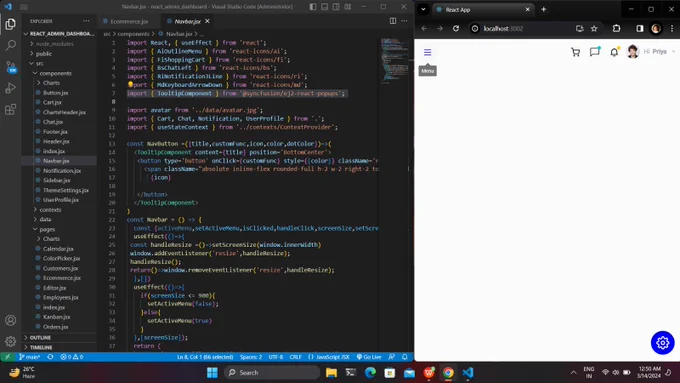The width and height of the screenshot is (680, 383).
Task: Open the Accounts menu in VS Code
Action: click(x=10, y=320)
